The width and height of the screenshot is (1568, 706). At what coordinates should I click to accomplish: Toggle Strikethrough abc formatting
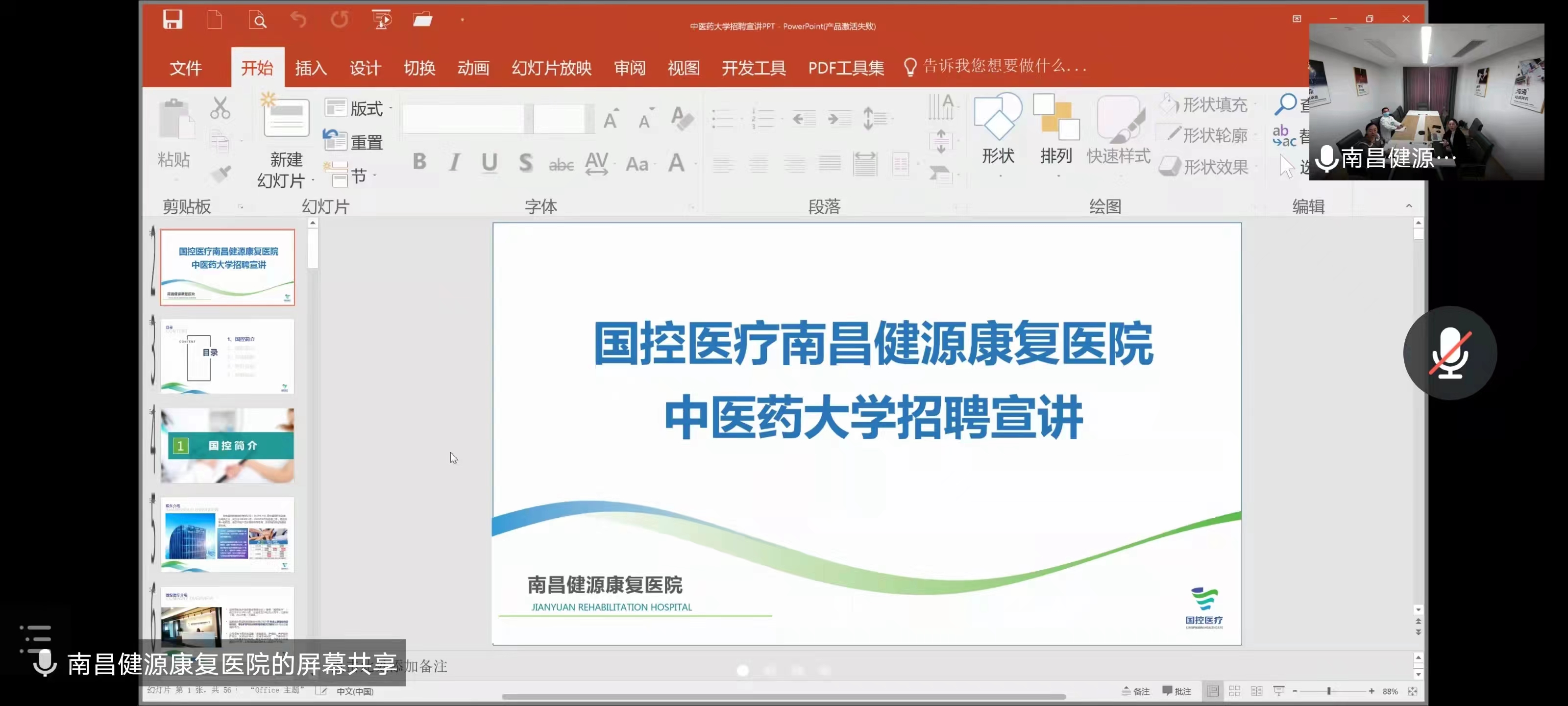[x=561, y=164]
